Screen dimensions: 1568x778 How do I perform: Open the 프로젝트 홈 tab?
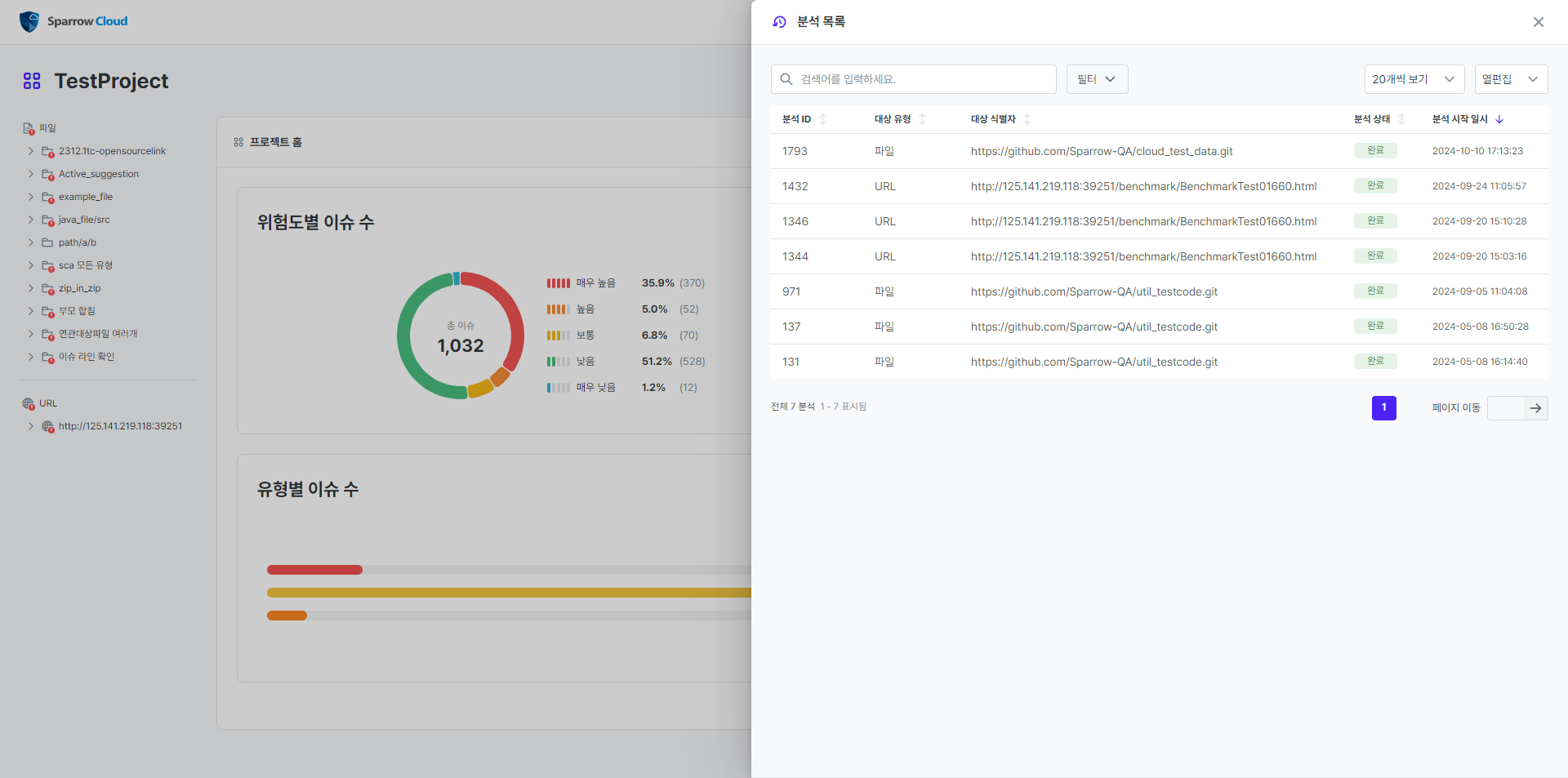(268, 142)
